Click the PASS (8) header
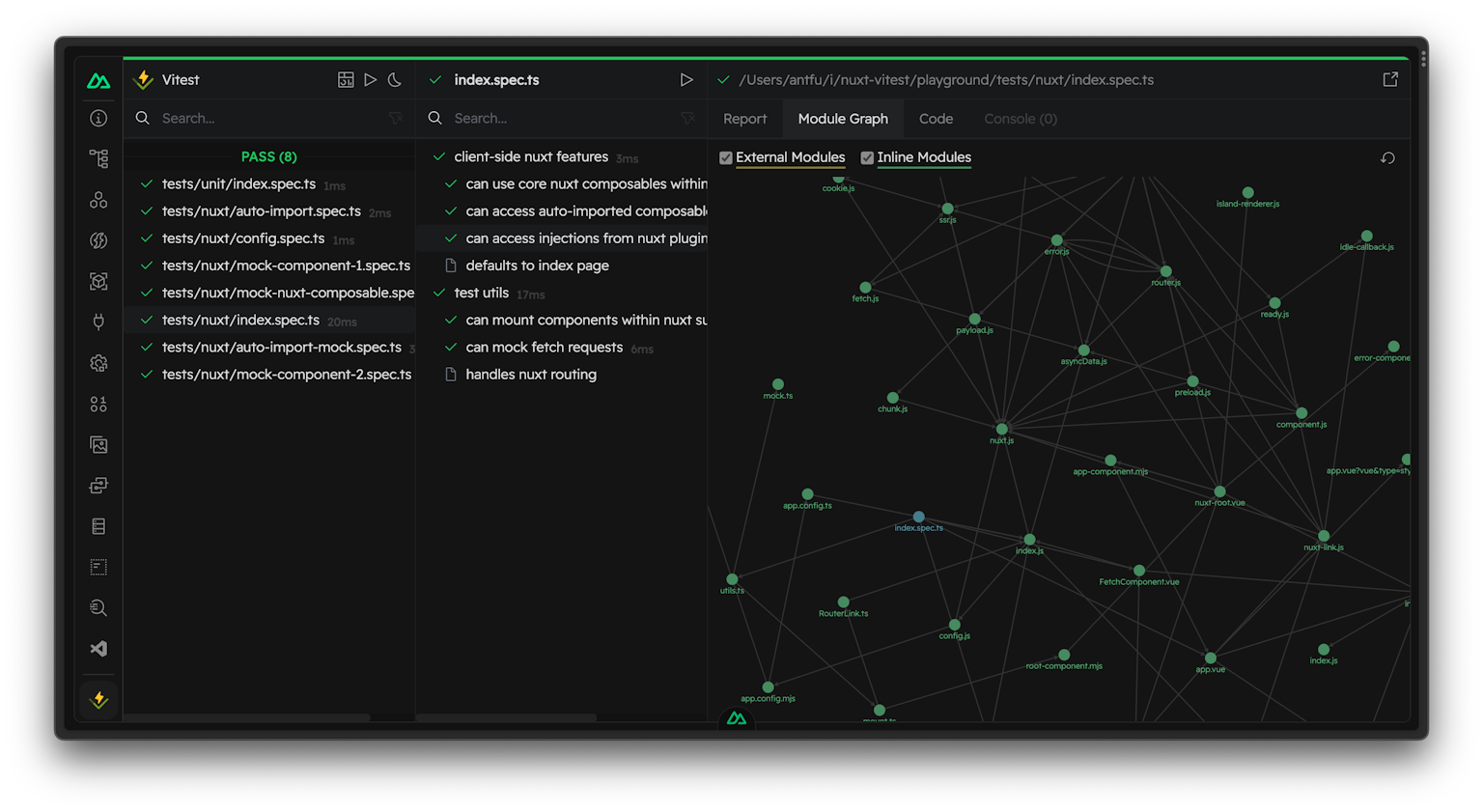The width and height of the screenshot is (1483, 812). pos(269,156)
